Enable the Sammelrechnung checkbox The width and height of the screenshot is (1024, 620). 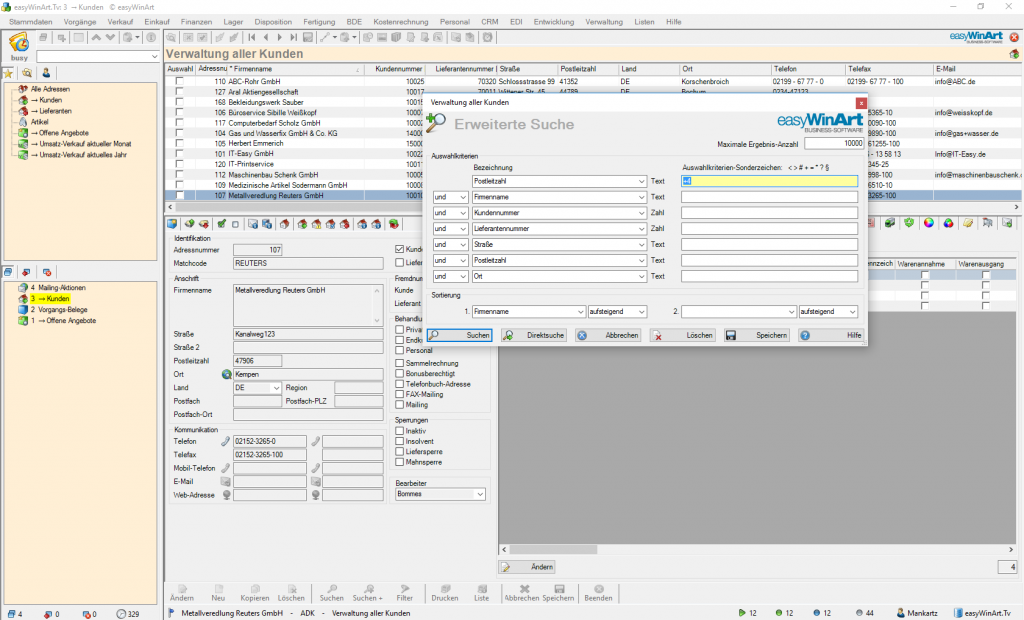400,363
